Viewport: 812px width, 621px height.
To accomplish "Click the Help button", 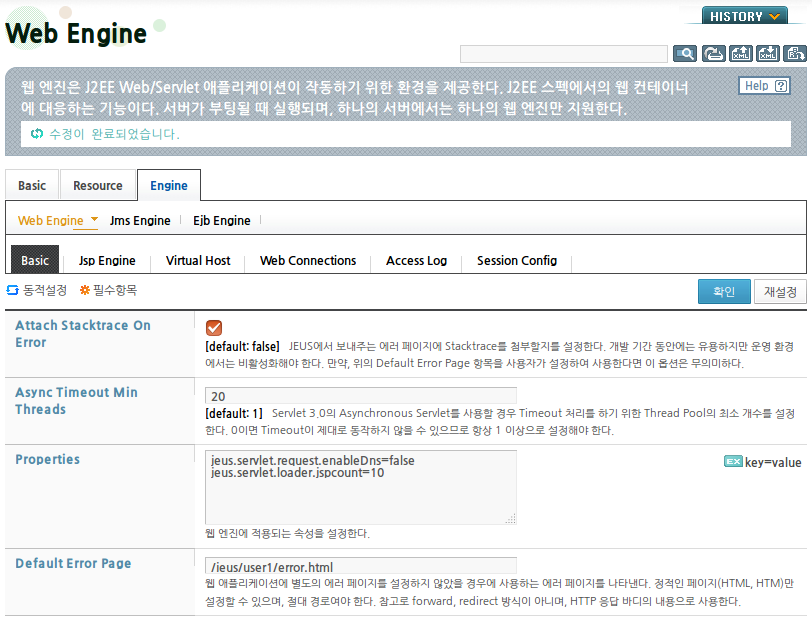I will [764, 86].
